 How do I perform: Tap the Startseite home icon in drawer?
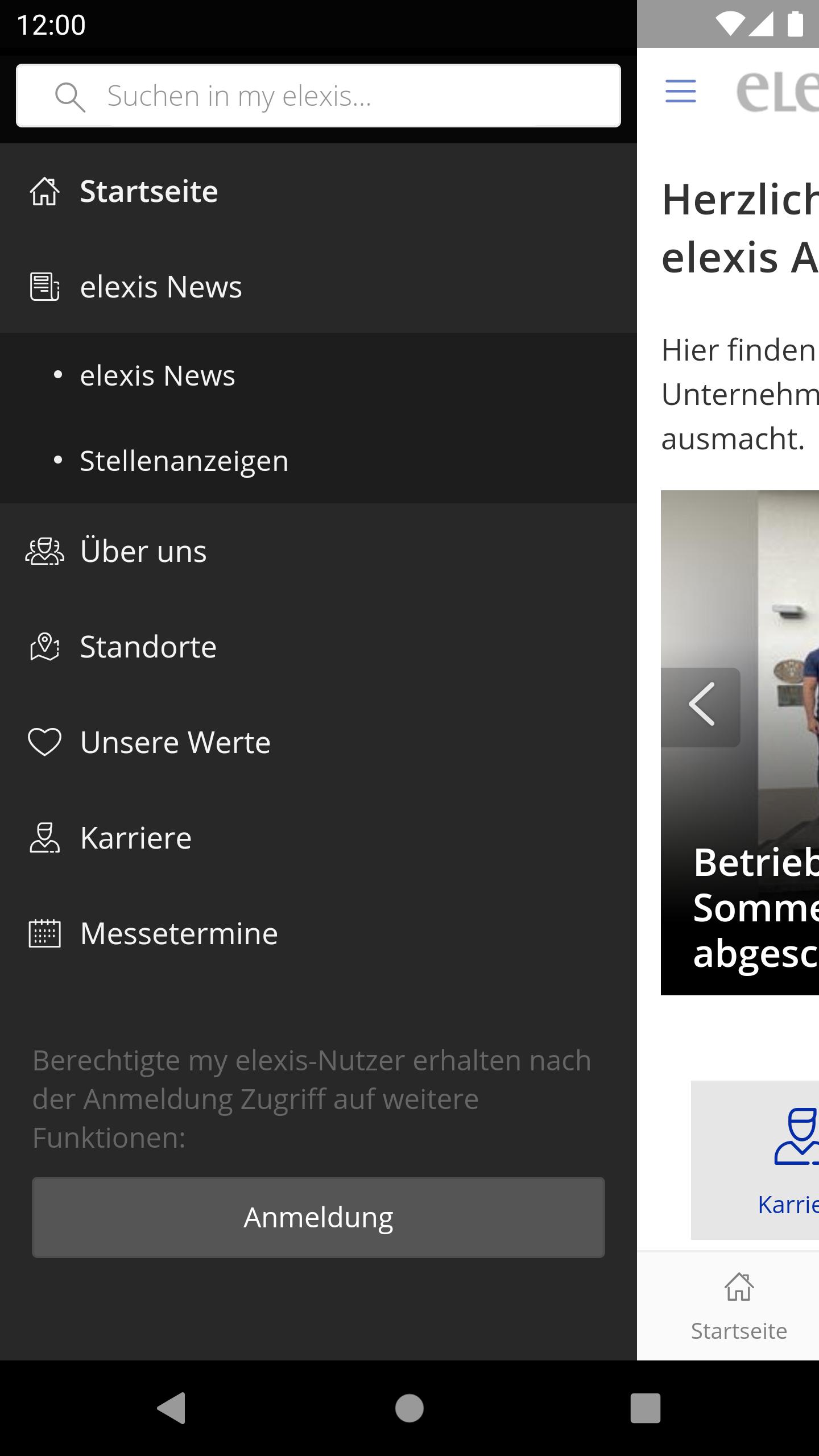click(44, 191)
